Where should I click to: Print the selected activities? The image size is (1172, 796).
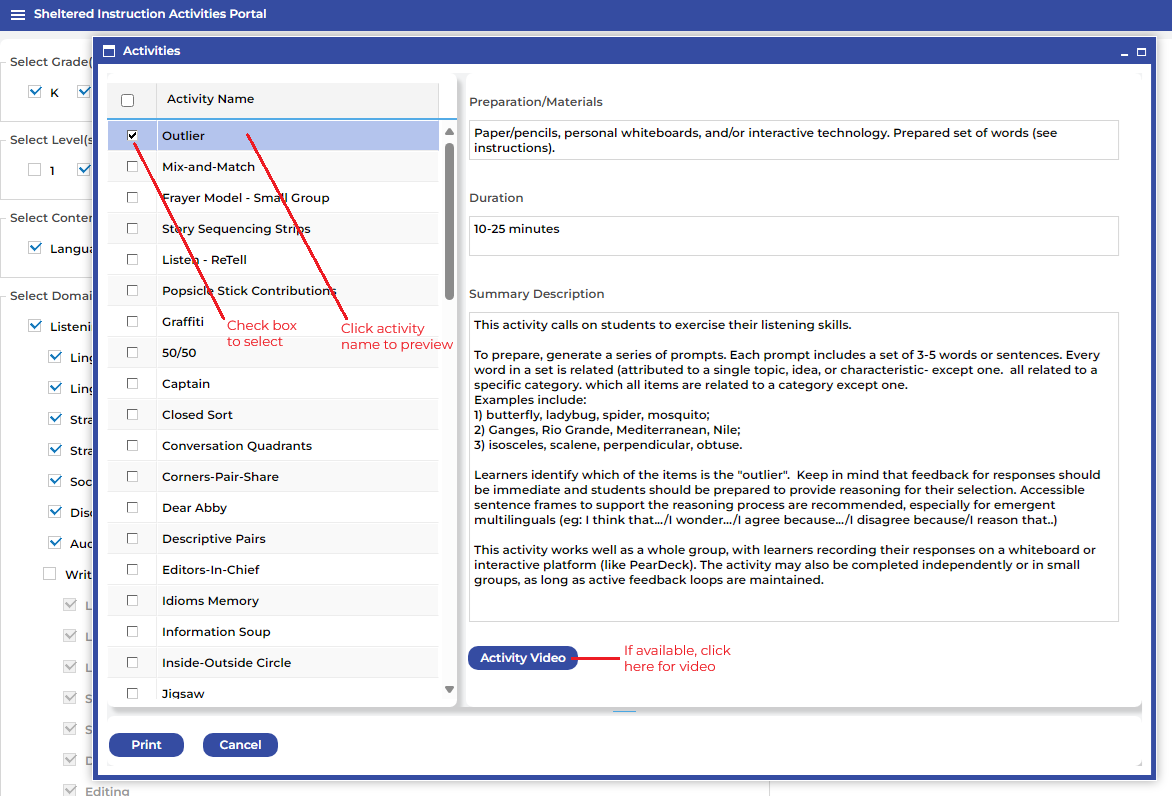pyautogui.click(x=146, y=744)
